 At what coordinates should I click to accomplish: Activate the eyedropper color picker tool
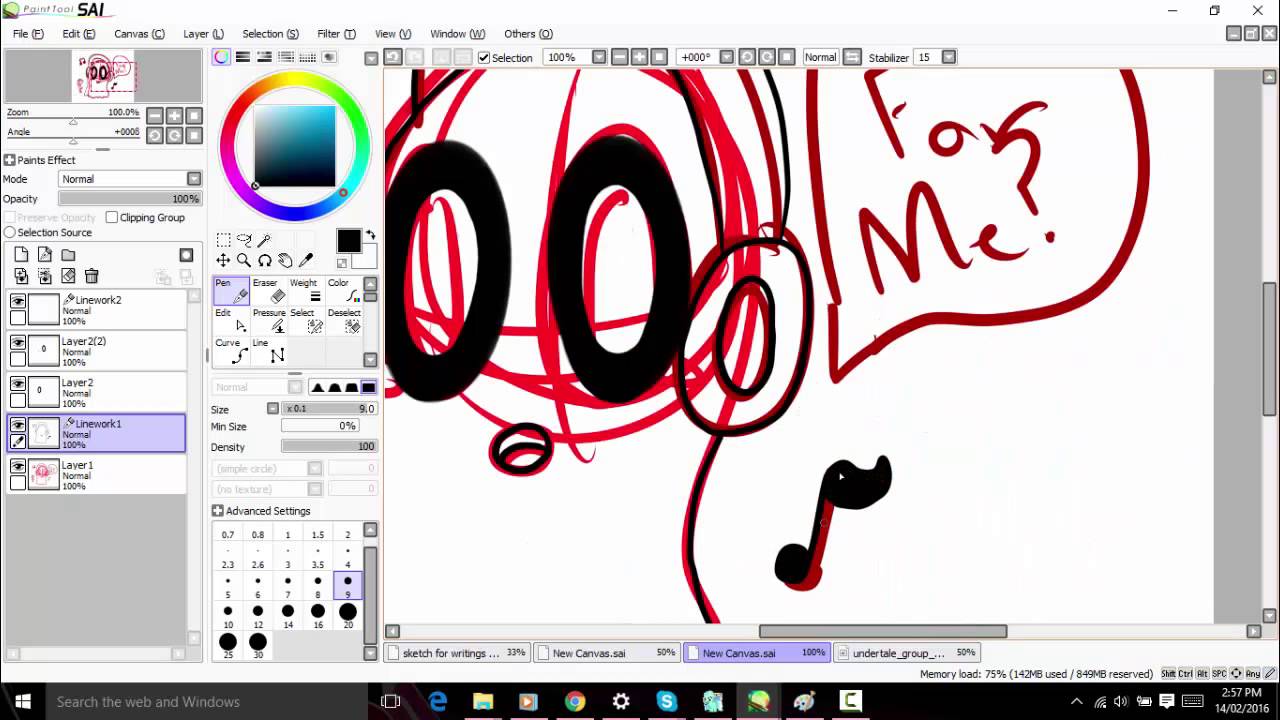[x=306, y=260]
